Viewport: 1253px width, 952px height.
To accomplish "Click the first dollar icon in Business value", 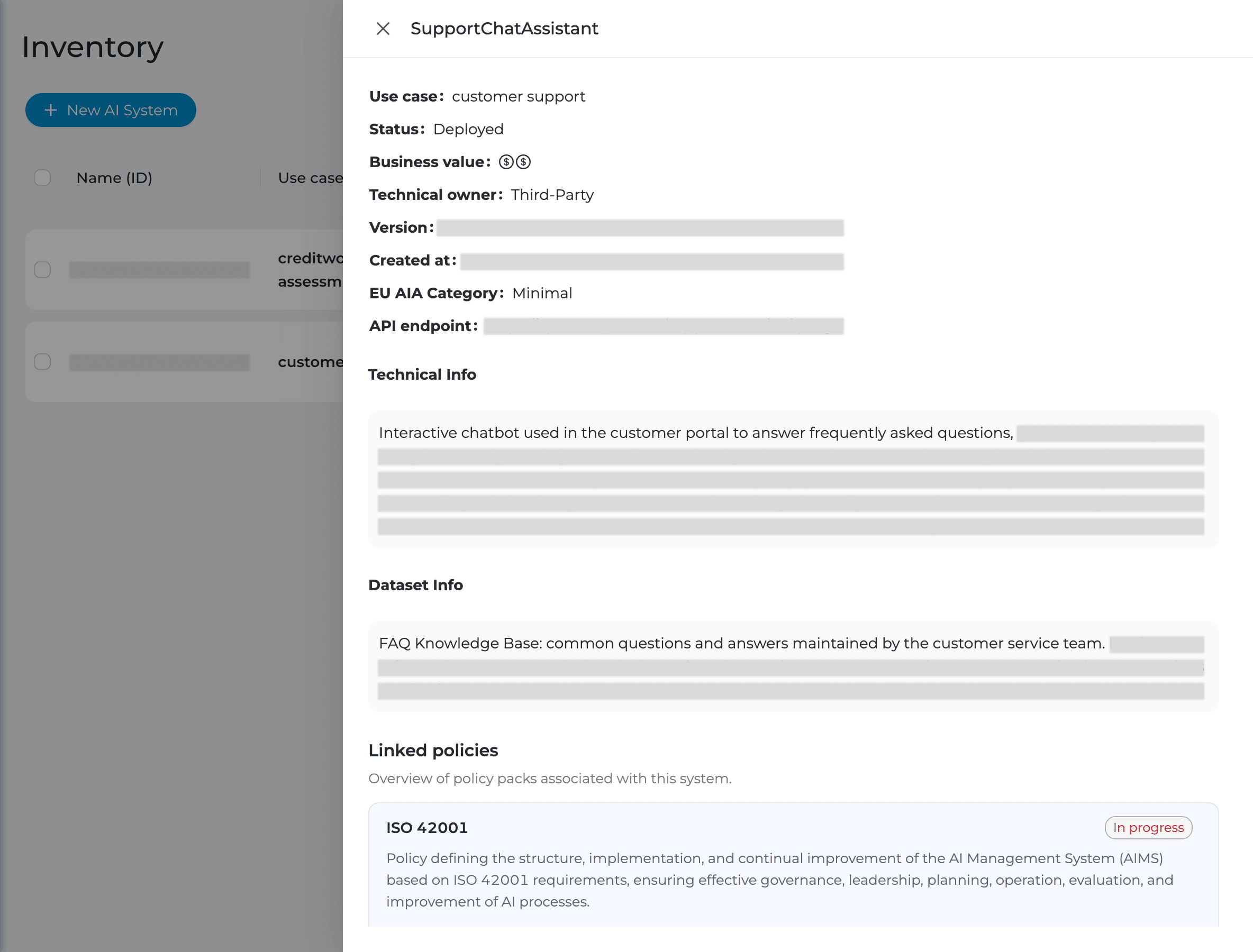I will 506,162.
